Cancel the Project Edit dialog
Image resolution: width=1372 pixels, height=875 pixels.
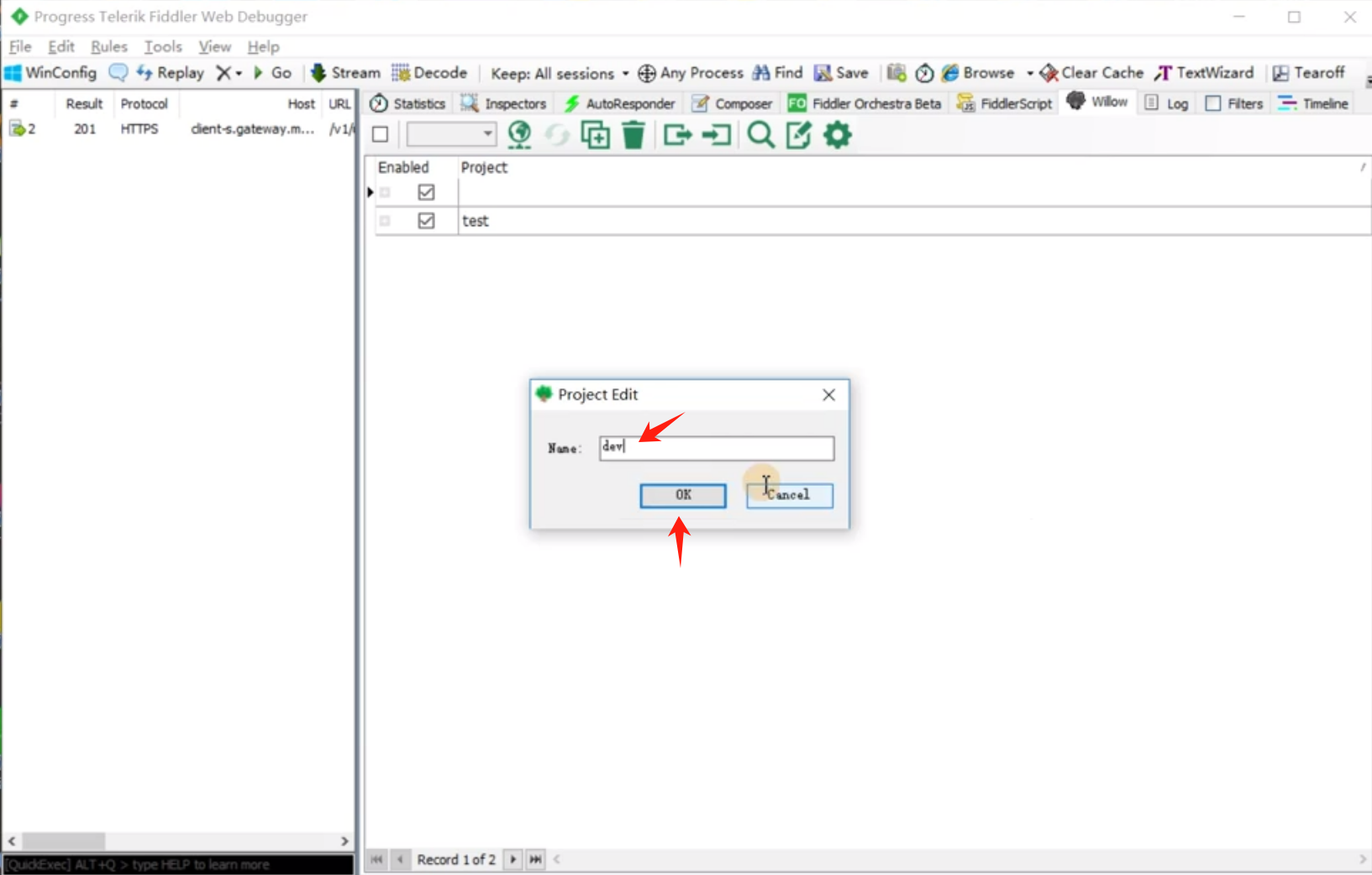click(x=790, y=495)
